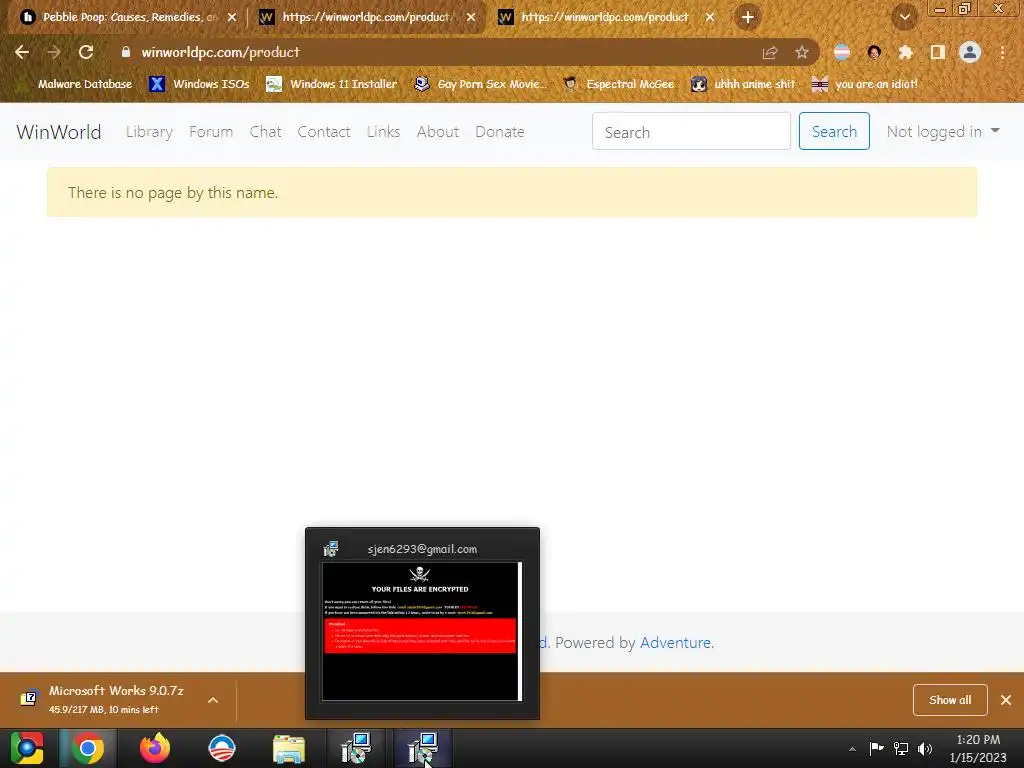Open the tab search dropdown
The height and width of the screenshot is (768, 1024).
[904, 18]
